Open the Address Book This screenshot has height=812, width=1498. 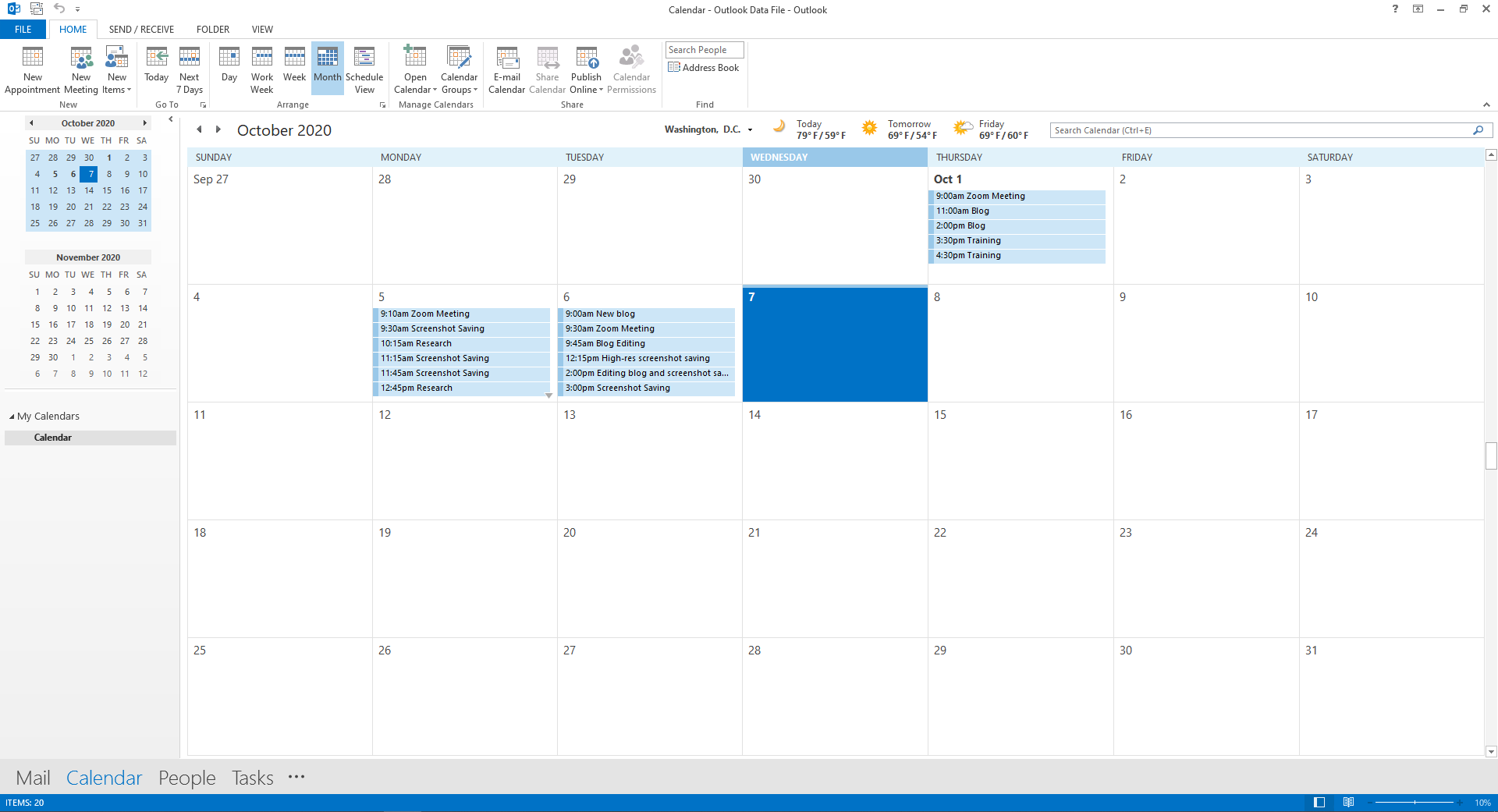click(x=703, y=67)
